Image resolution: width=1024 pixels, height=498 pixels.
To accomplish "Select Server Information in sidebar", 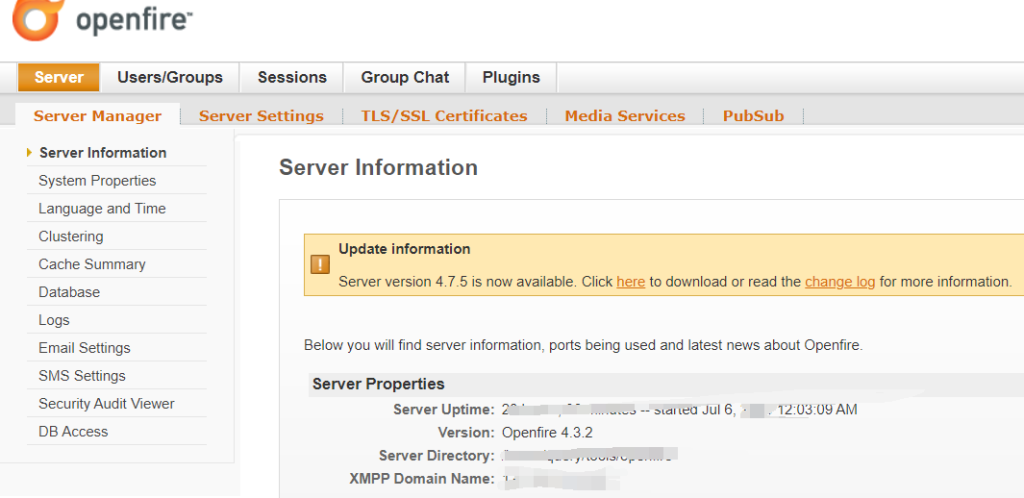I will coord(103,153).
